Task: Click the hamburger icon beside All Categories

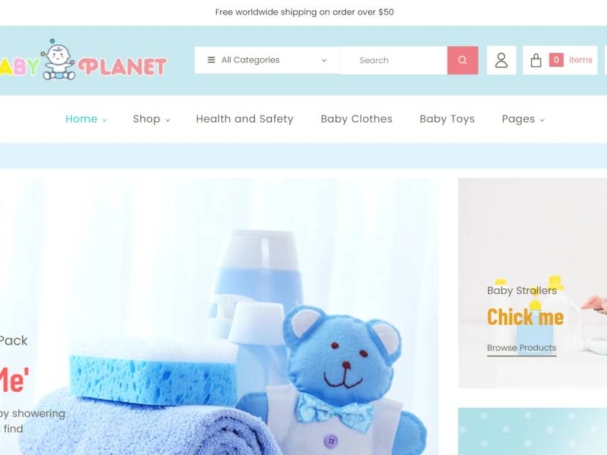Action: 211,60
